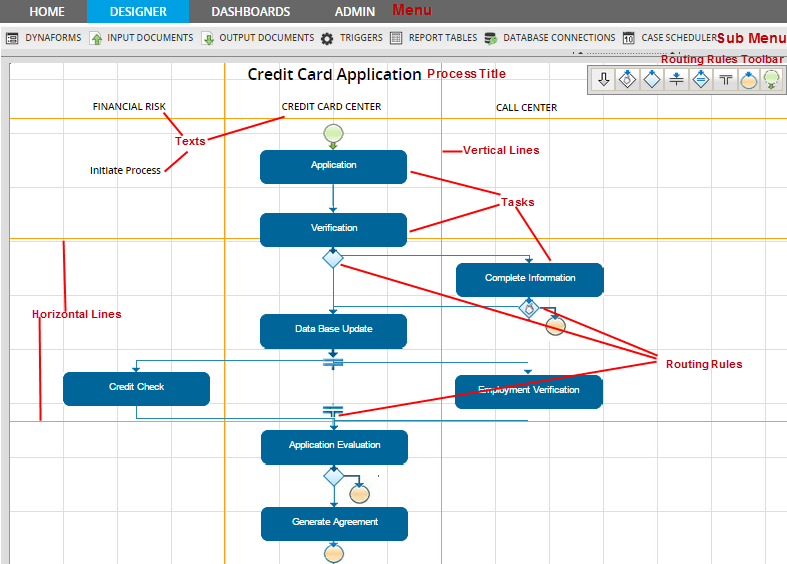The image size is (787, 564).
Task: Pick the Selection routing rule icon
Action: pyautogui.click(x=627, y=80)
